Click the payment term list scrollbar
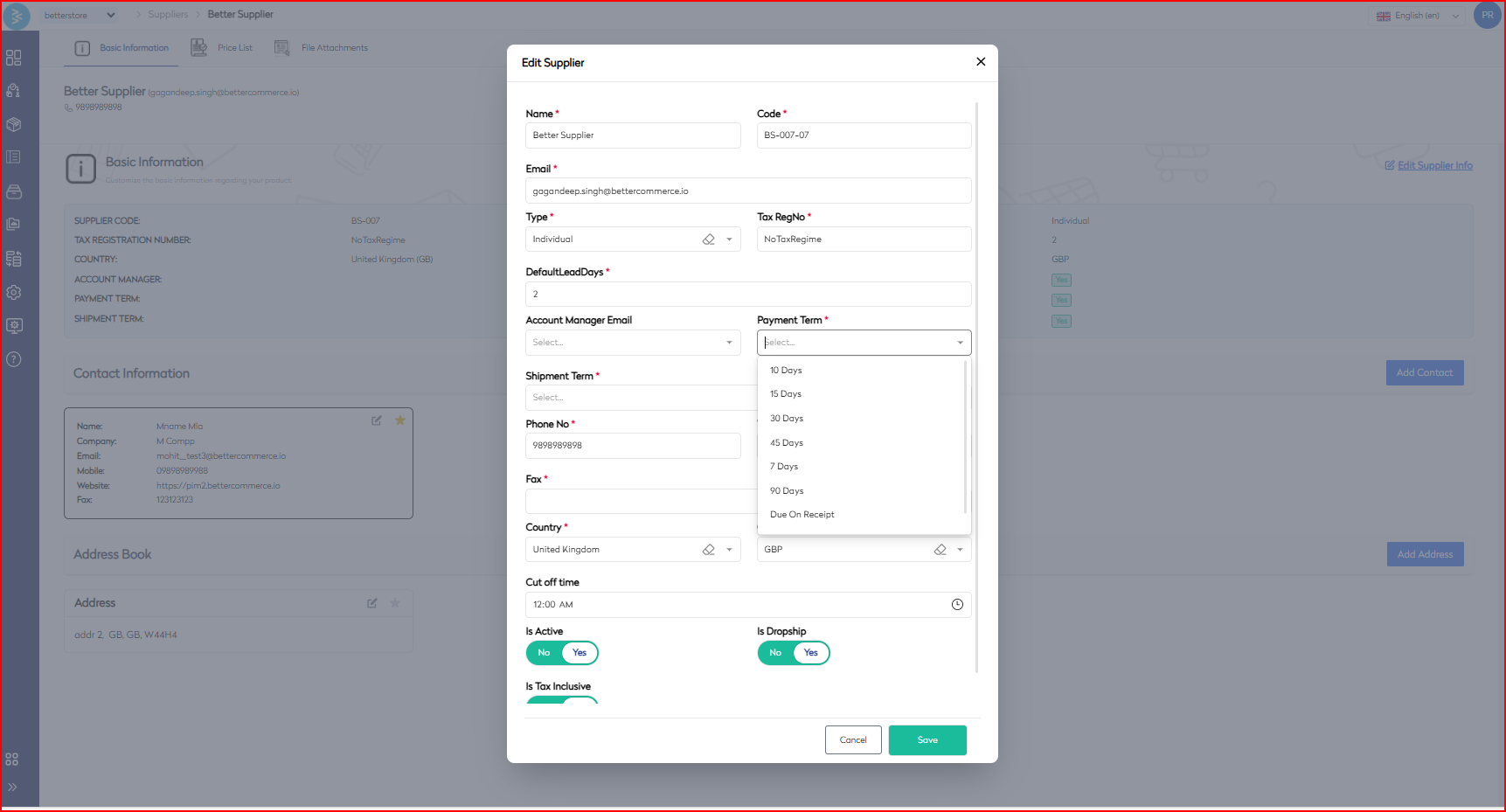The width and height of the screenshot is (1506, 812). point(965,437)
